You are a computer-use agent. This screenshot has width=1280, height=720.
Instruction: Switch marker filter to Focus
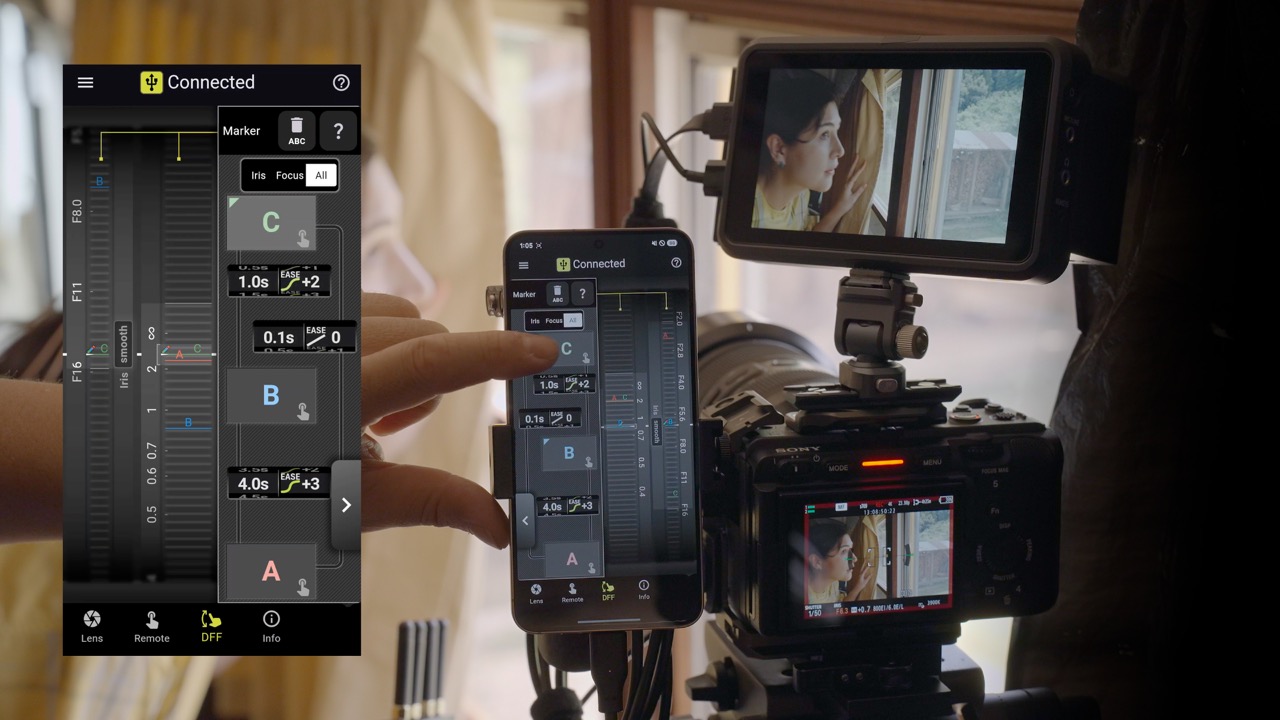pos(289,175)
